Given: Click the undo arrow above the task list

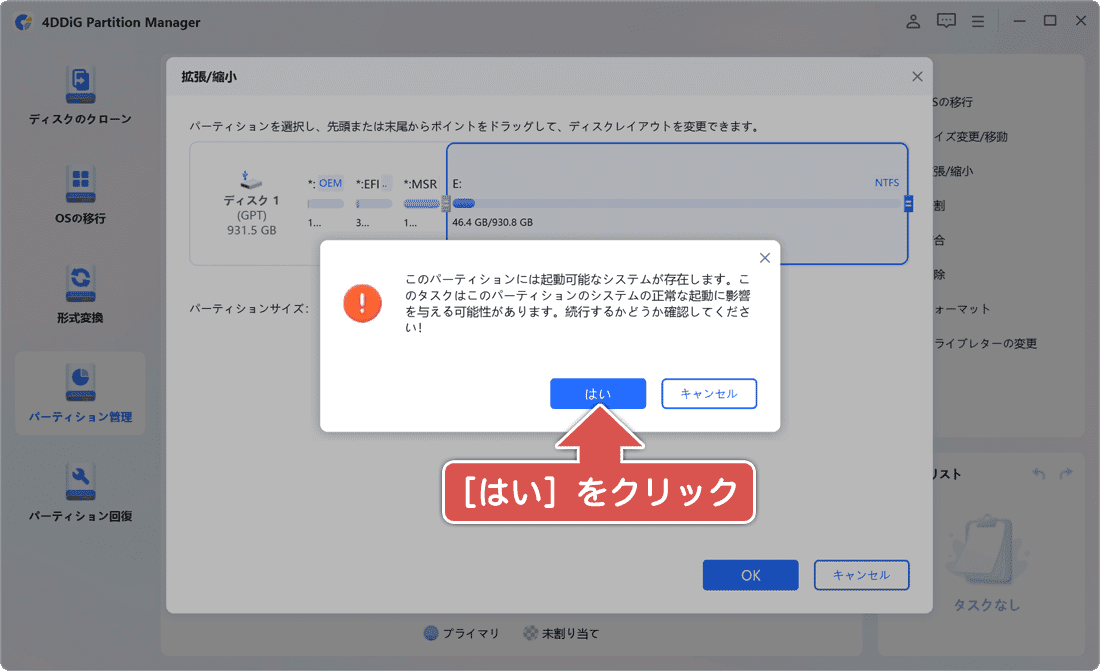Looking at the screenshot, I should coord(1038,474).
